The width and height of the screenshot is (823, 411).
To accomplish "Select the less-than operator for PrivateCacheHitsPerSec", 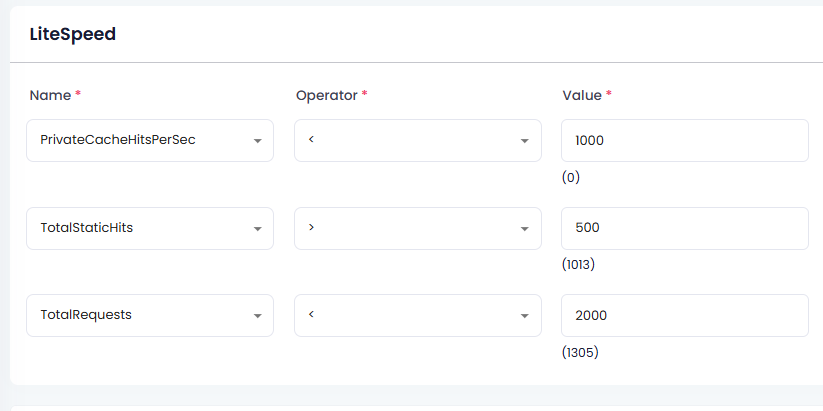I will pyautogui.click(x=417, y=140).
